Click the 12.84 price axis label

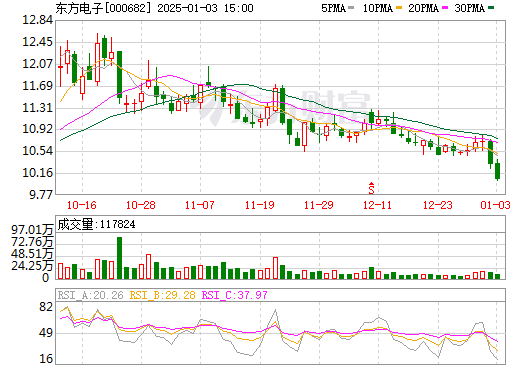coord(37,20)
